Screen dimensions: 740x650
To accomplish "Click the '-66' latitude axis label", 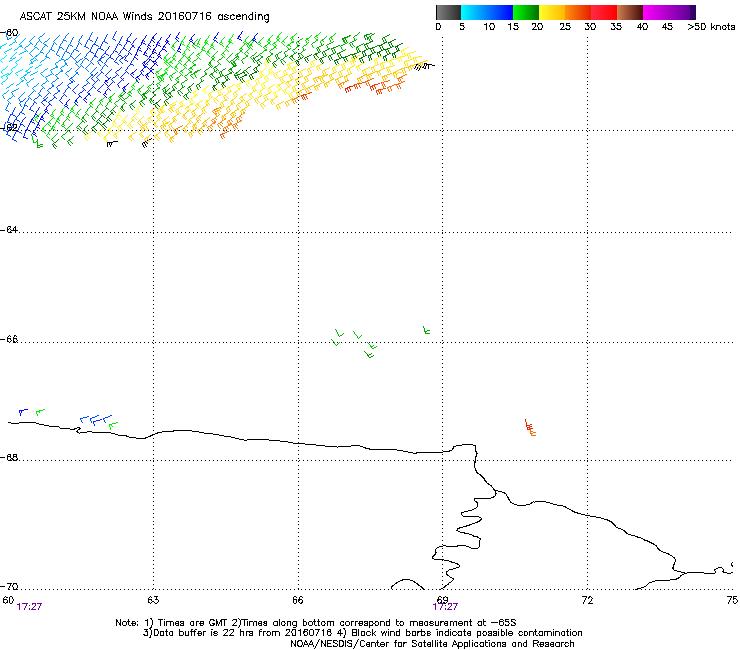I will (9, 339).
